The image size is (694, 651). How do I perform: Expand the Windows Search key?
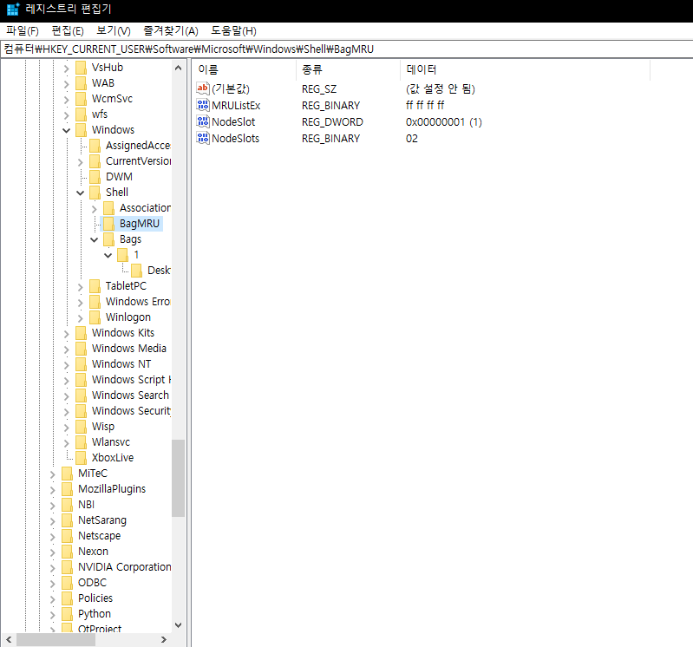coord(66,397)
